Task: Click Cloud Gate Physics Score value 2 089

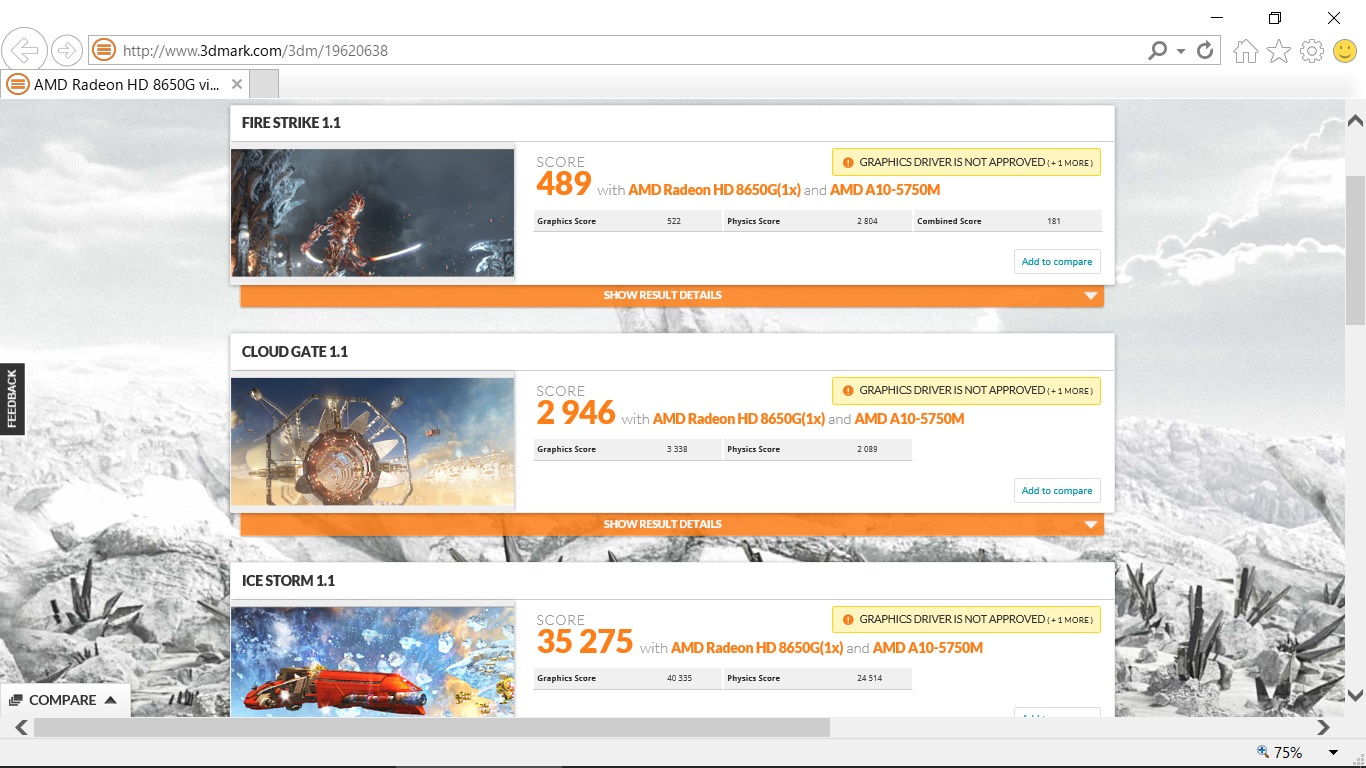Action: pos(867,449)
